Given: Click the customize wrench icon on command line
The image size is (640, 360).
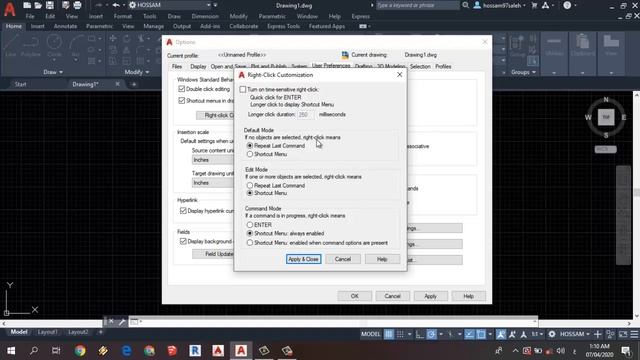Looking at the screenshot, I should click(x=122, y=322).
